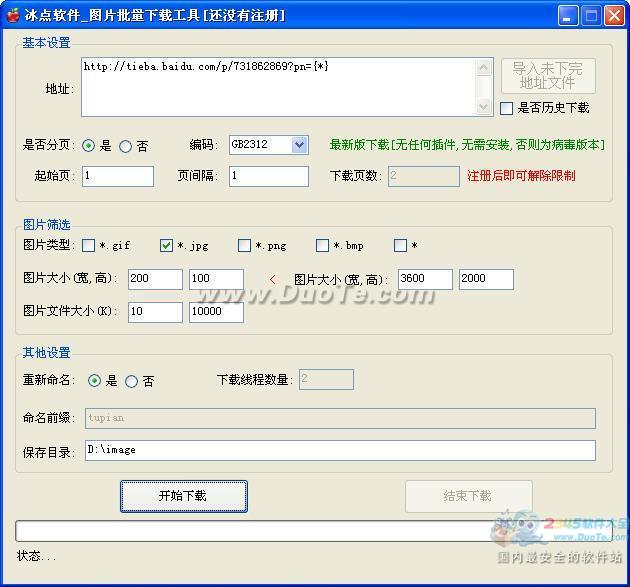This screenshot has height=587, width=630.
Task: Click the 基本设置 group label
Action: point(46,43)
